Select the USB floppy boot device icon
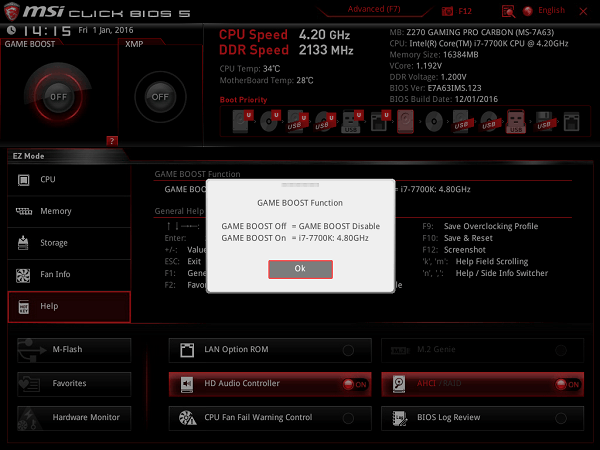600x450 pixels. tap(544, 122)
